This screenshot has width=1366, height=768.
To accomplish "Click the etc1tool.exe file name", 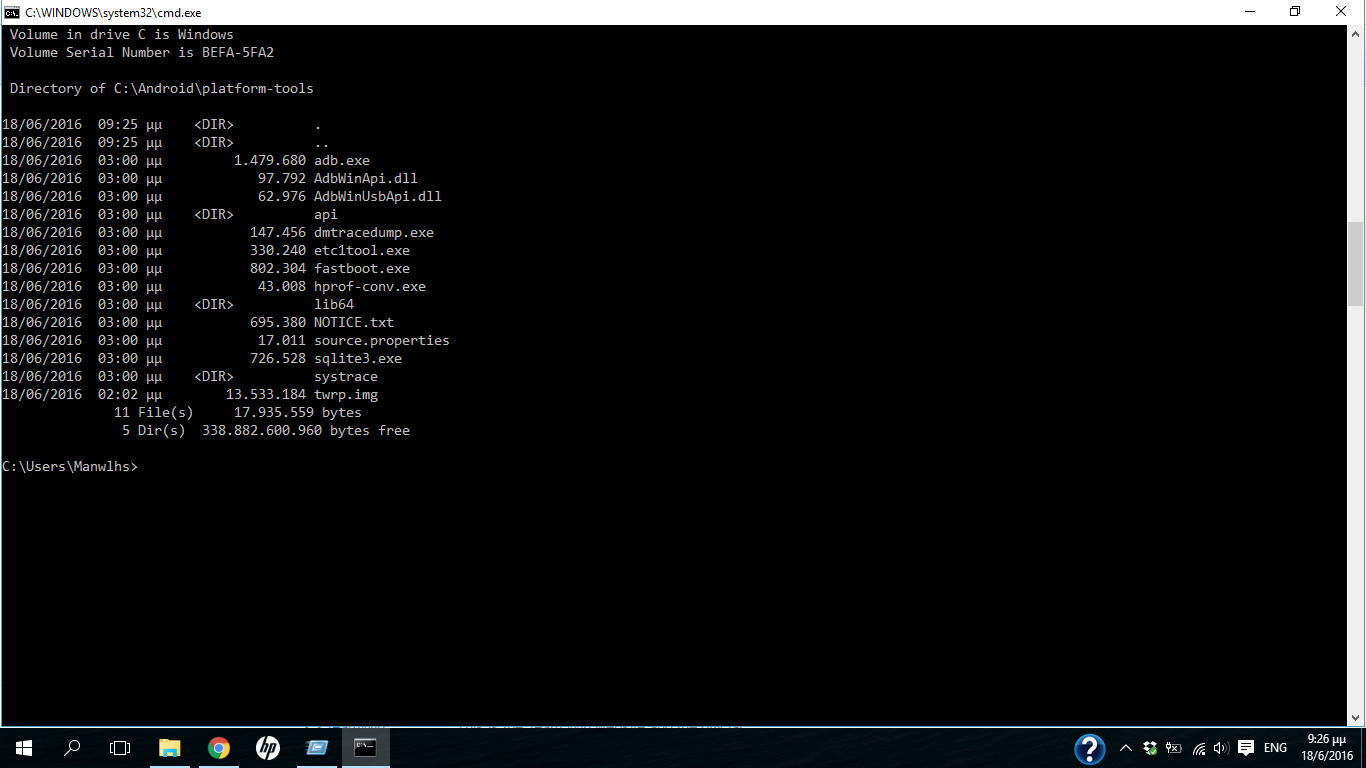I will 362,250.
